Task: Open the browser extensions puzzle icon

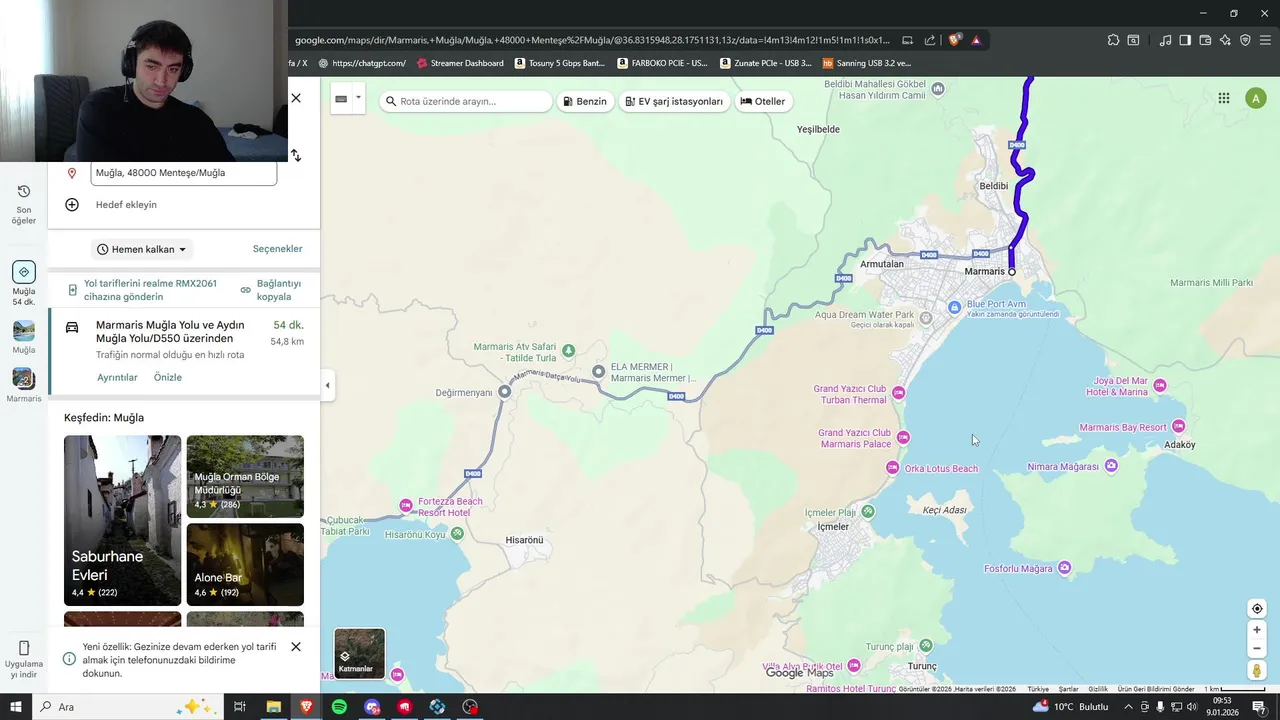Action: (x=1113, y=40)
